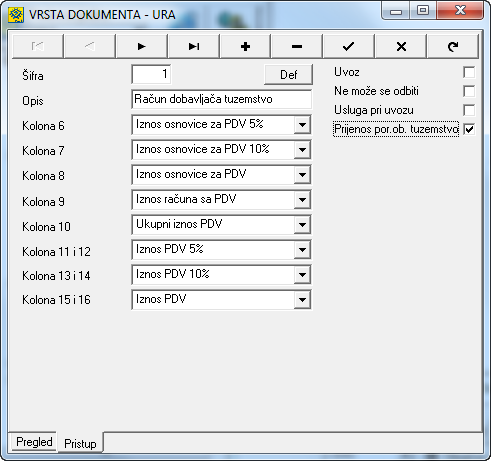The image size is (491, 461).
Task: Jump to last record button
Action: pyautogui.click(x=194, y=46)
